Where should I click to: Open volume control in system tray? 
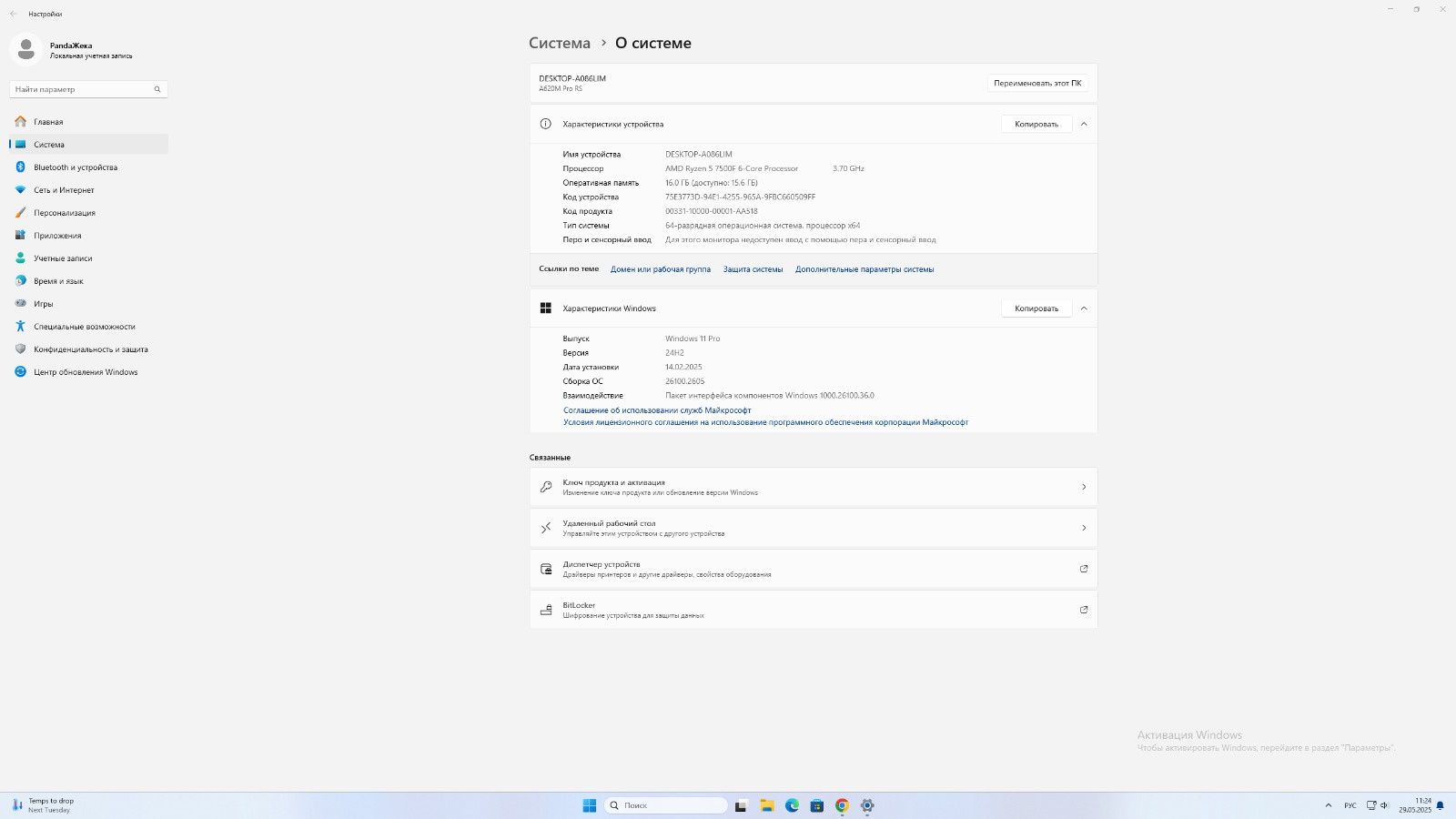(x=1385, y=805)
